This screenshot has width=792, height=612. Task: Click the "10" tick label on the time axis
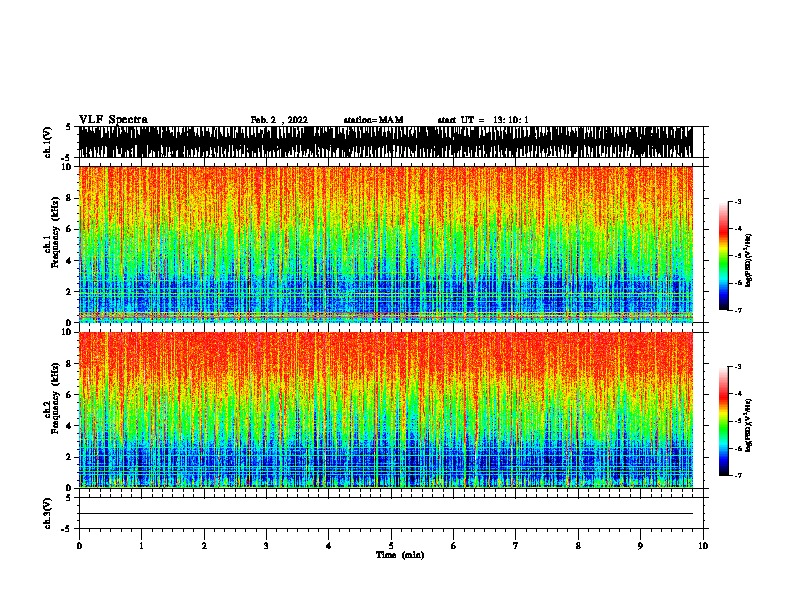(703, 546)
